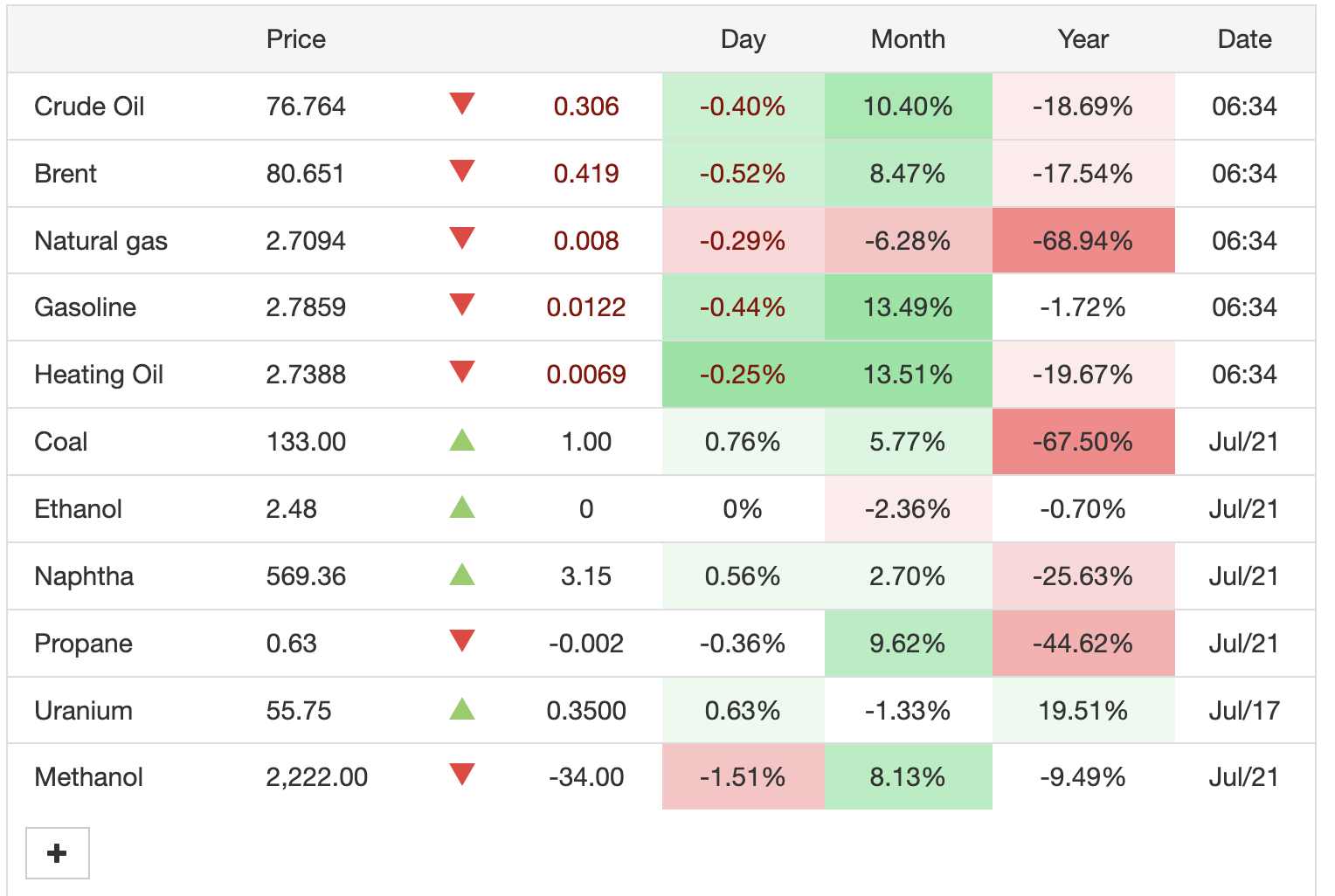Image resolution: width=1335 pixels, height=896 pixels.
Task: Click the Crude Oil time 06:34
Action: pyautogui.click(x=1244, y=107)
